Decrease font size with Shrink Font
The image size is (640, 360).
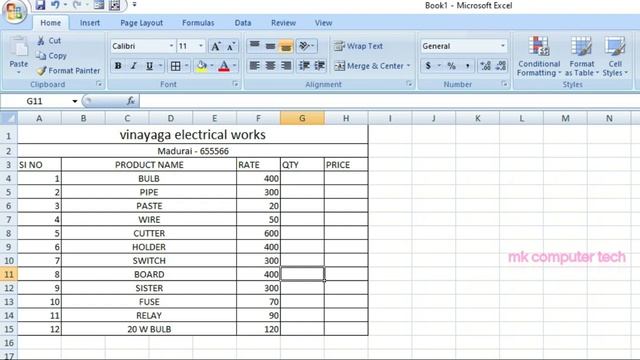coord(231,47)
